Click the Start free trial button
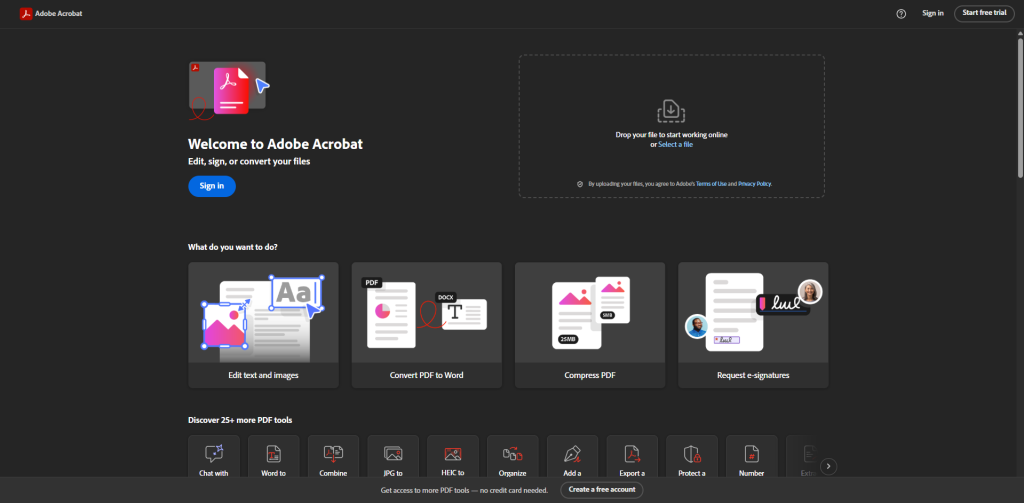This screenshot has width=1024, height=503. (984, 13)
